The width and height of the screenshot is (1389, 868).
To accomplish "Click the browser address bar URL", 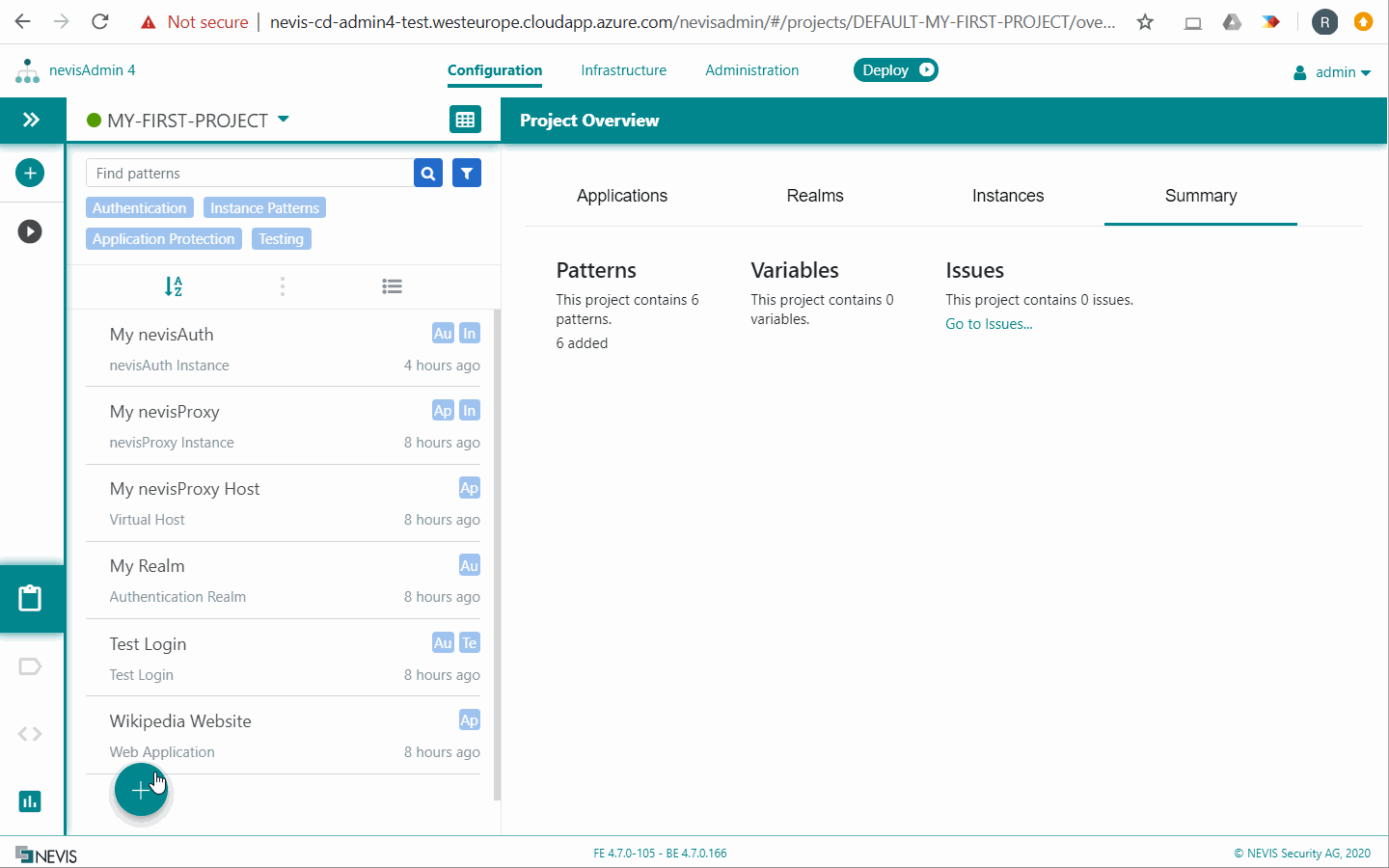I will [693, 22].
